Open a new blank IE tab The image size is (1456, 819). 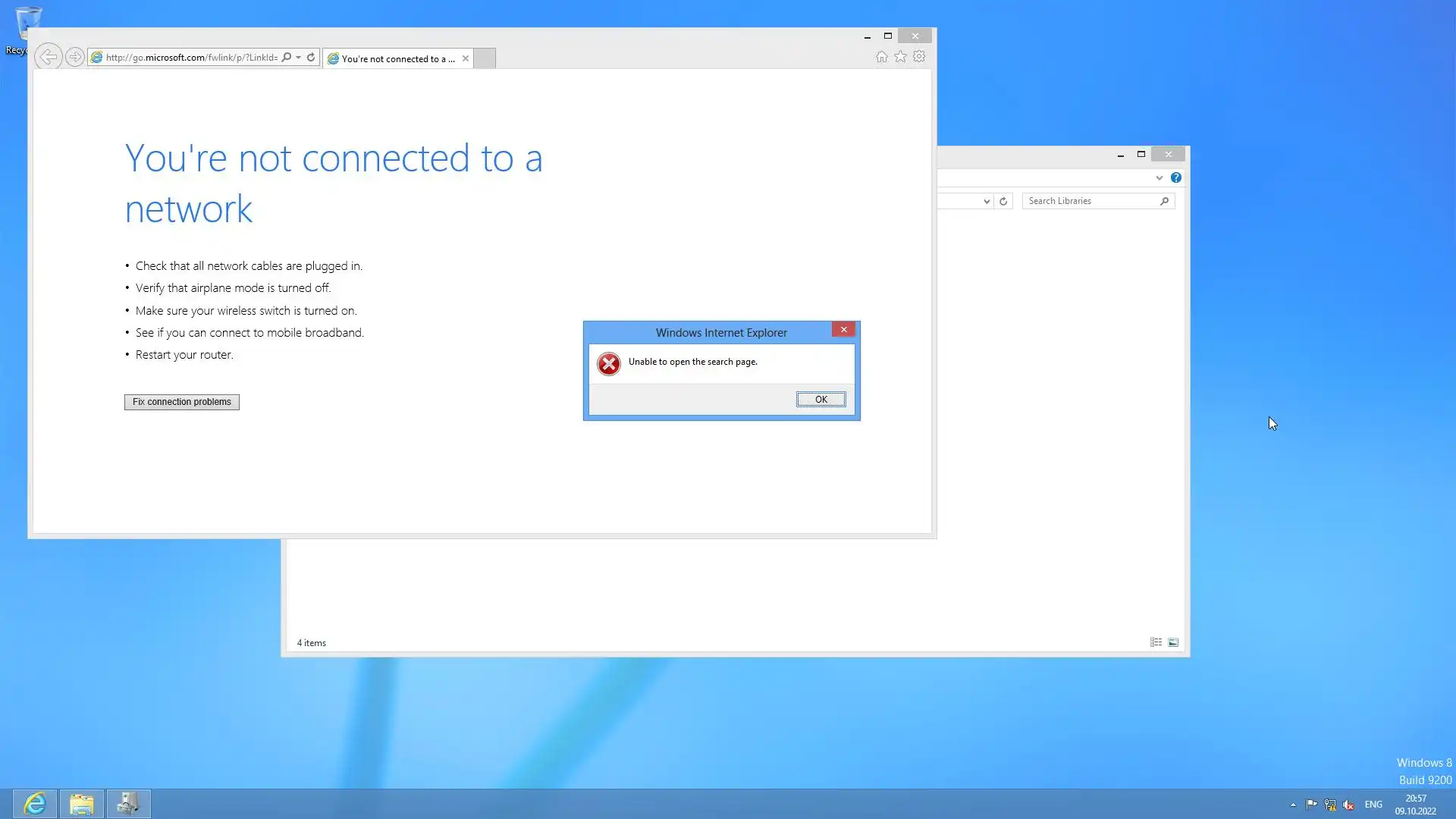point(485,58)
